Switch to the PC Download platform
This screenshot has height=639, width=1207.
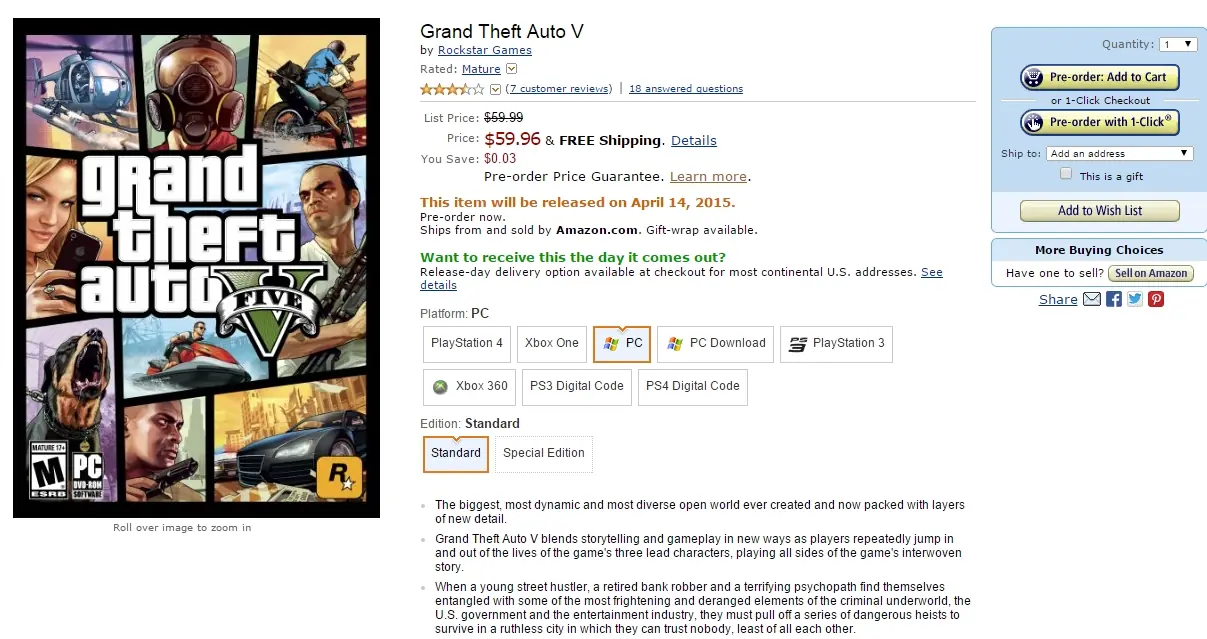coord(716,343)
